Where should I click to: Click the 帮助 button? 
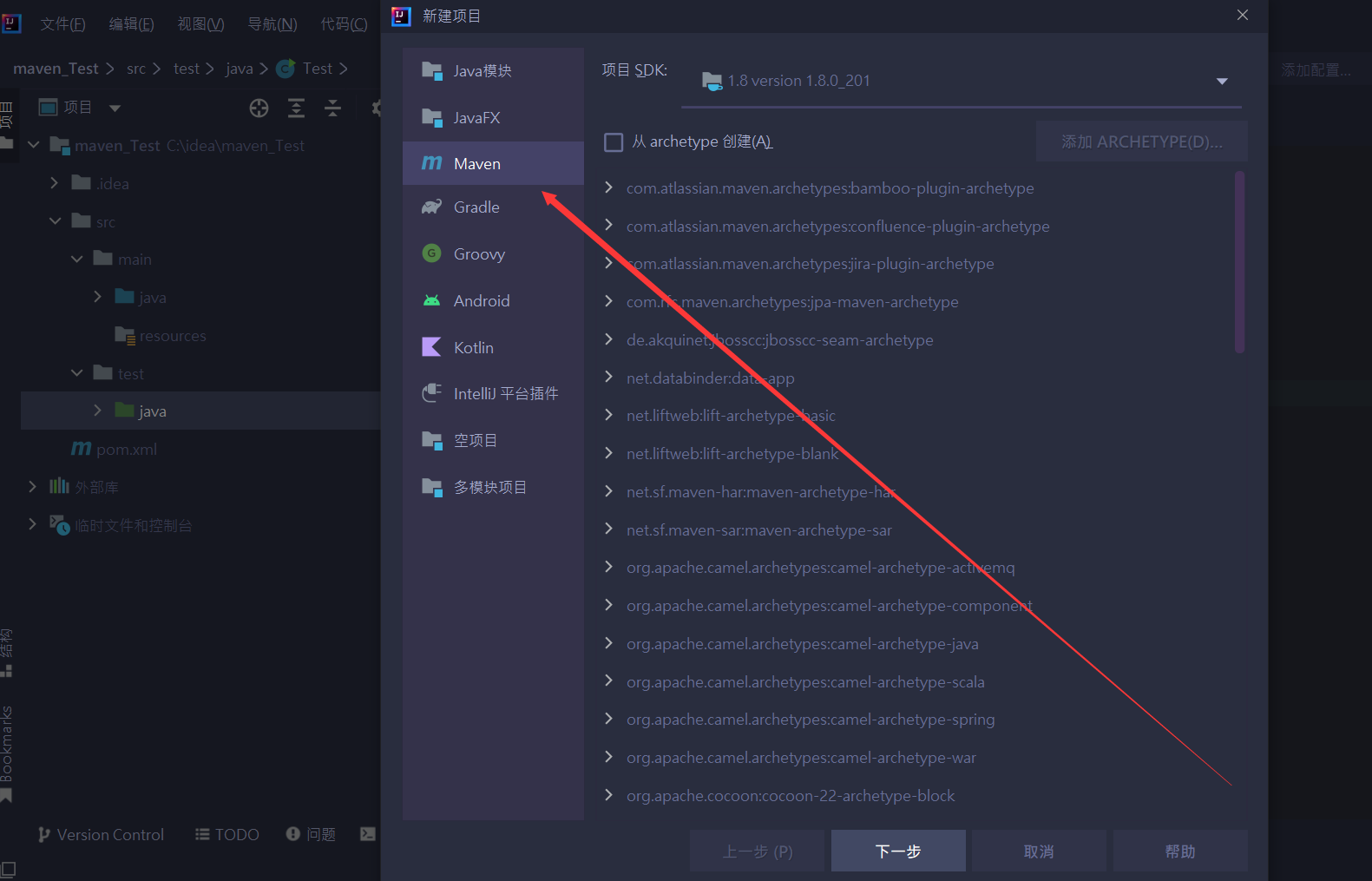pyautogui.click(x=1180, y=851)
